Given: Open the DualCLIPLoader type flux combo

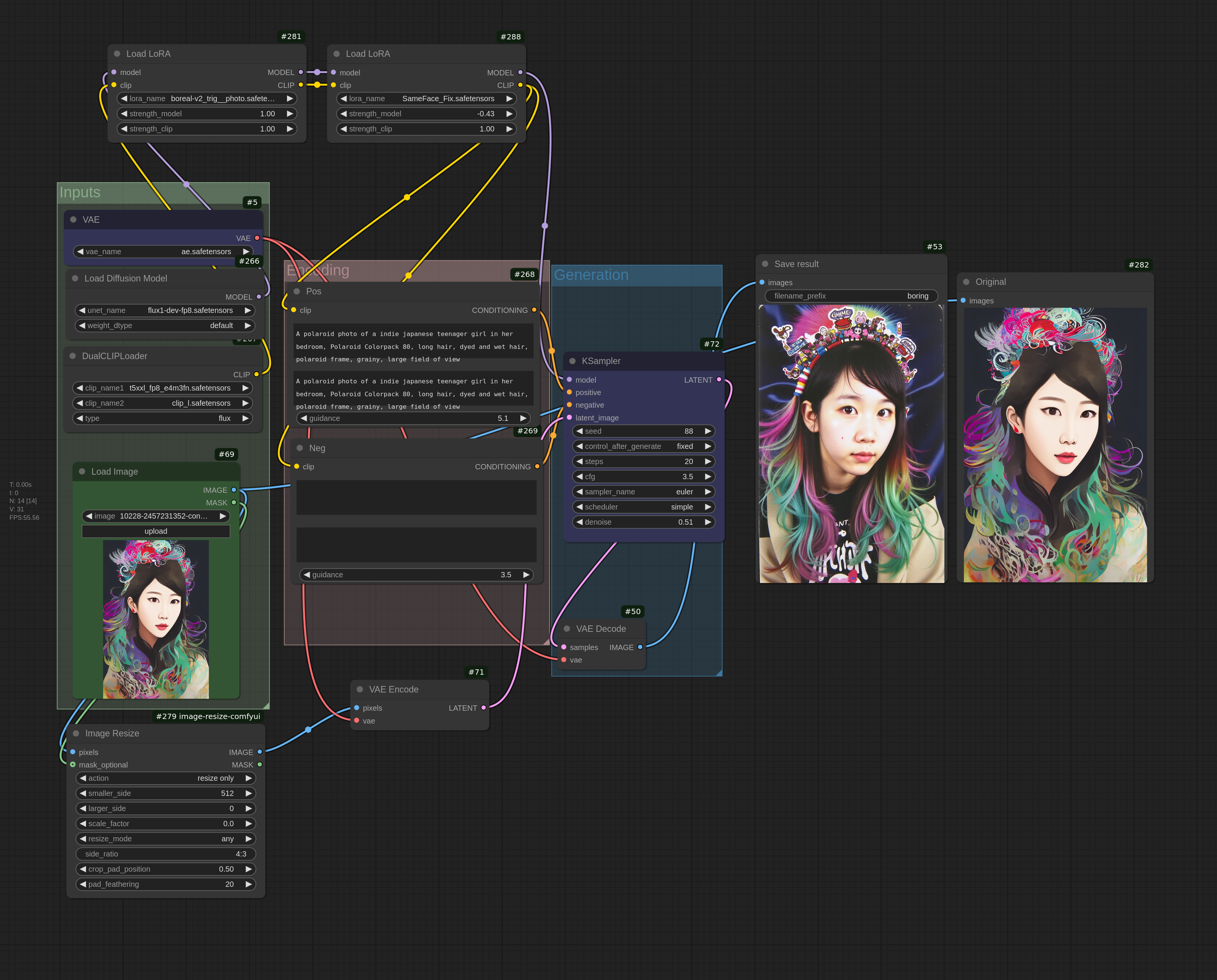Looking at the screenshot, I should point(163,418).
